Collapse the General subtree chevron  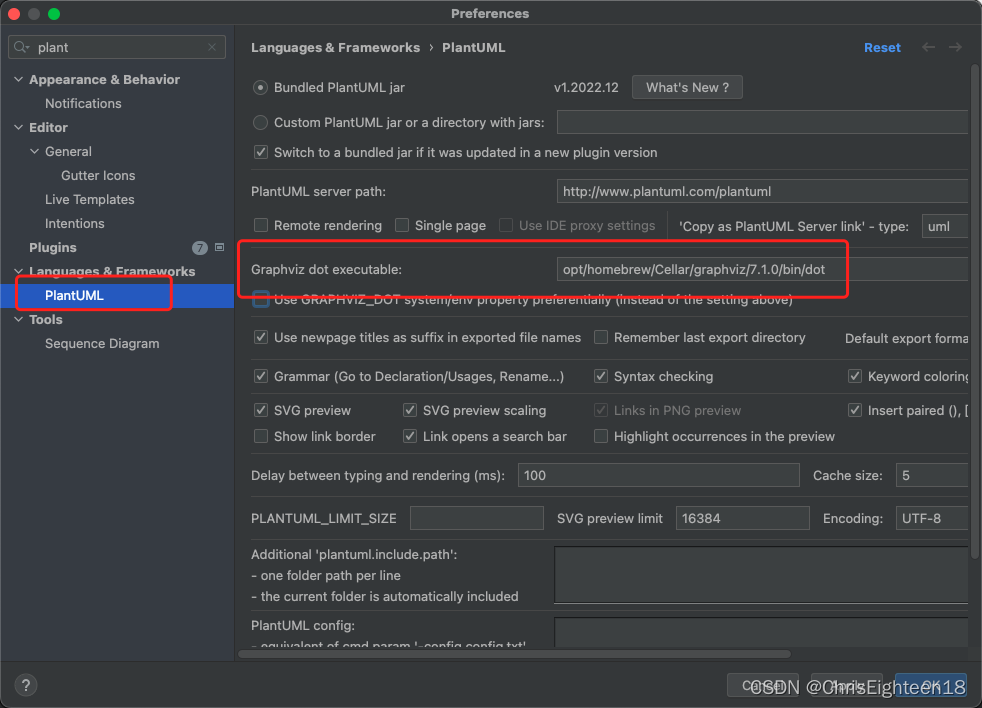pyautogui.click(x=34, y=152)
